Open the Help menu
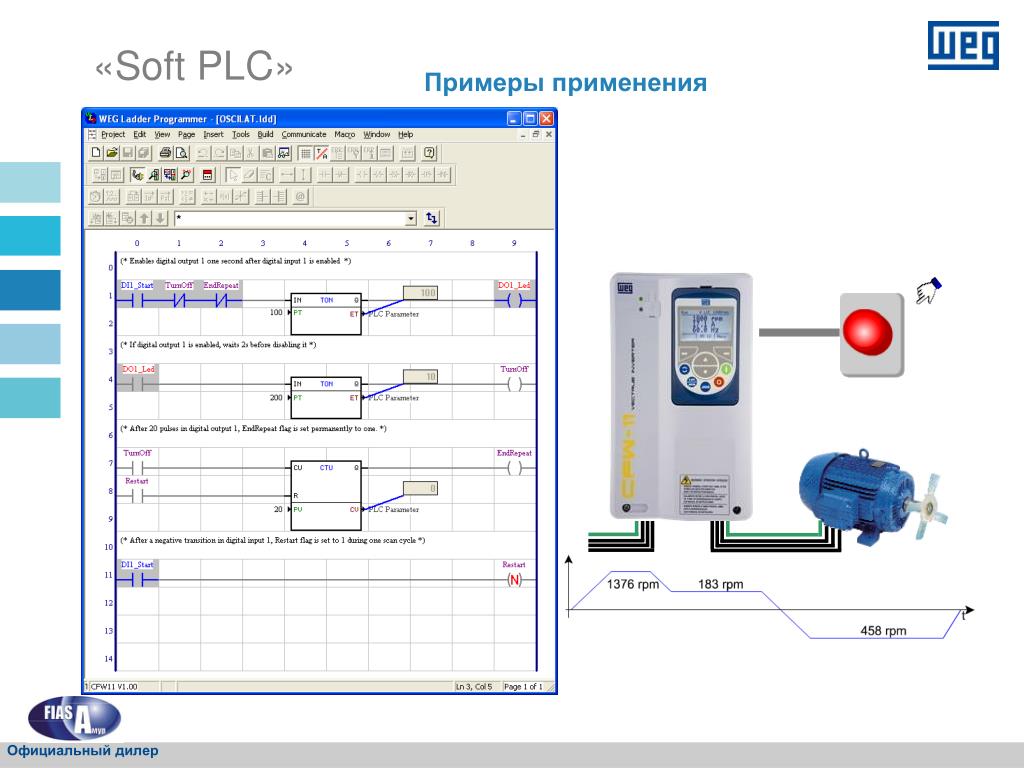Image resolution: width=1024 pixels, height=768 pixels. (x=406, y=135)
